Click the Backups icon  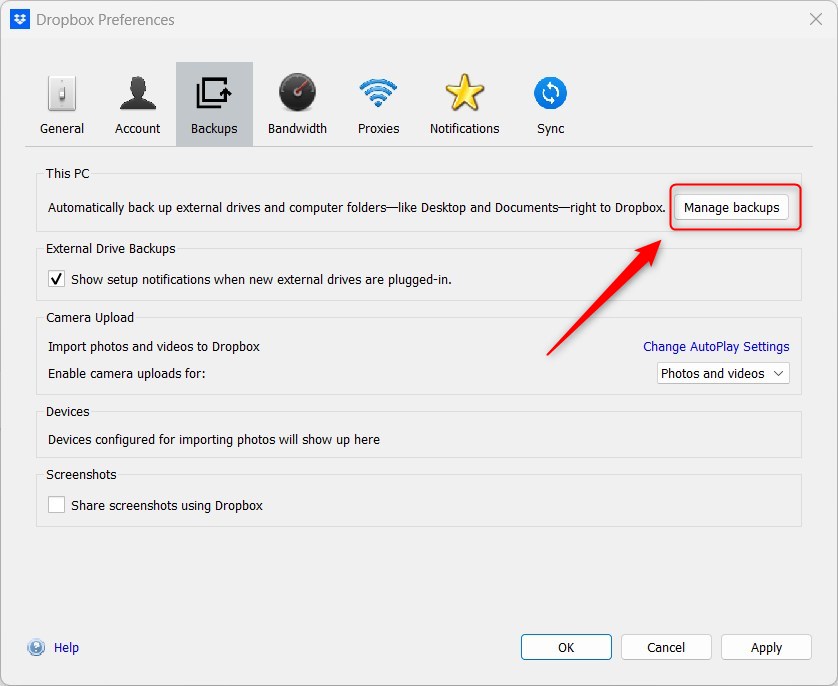pyautogui.click(x=214, y=100)
